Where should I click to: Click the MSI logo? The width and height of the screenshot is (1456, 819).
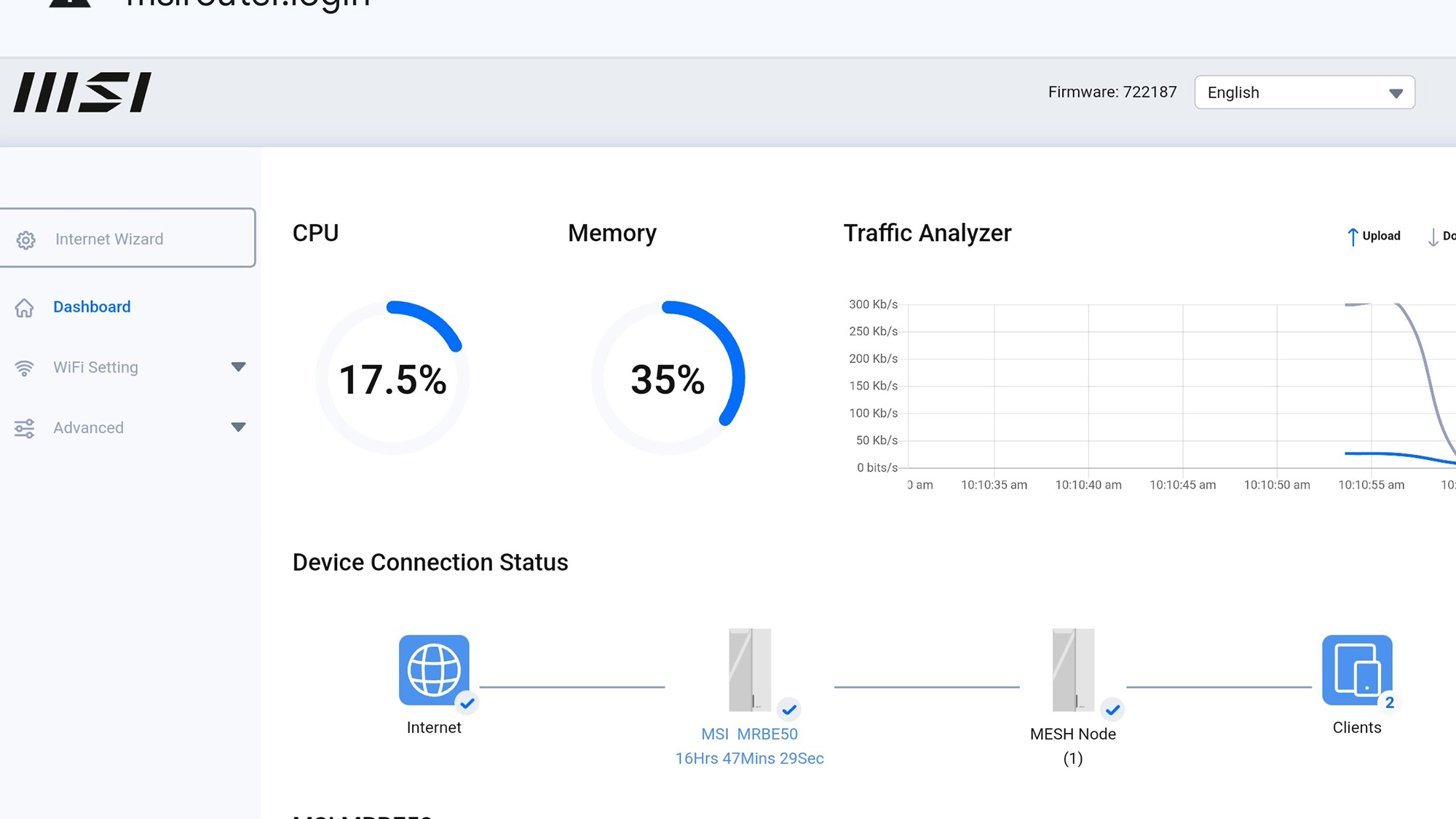82,92
